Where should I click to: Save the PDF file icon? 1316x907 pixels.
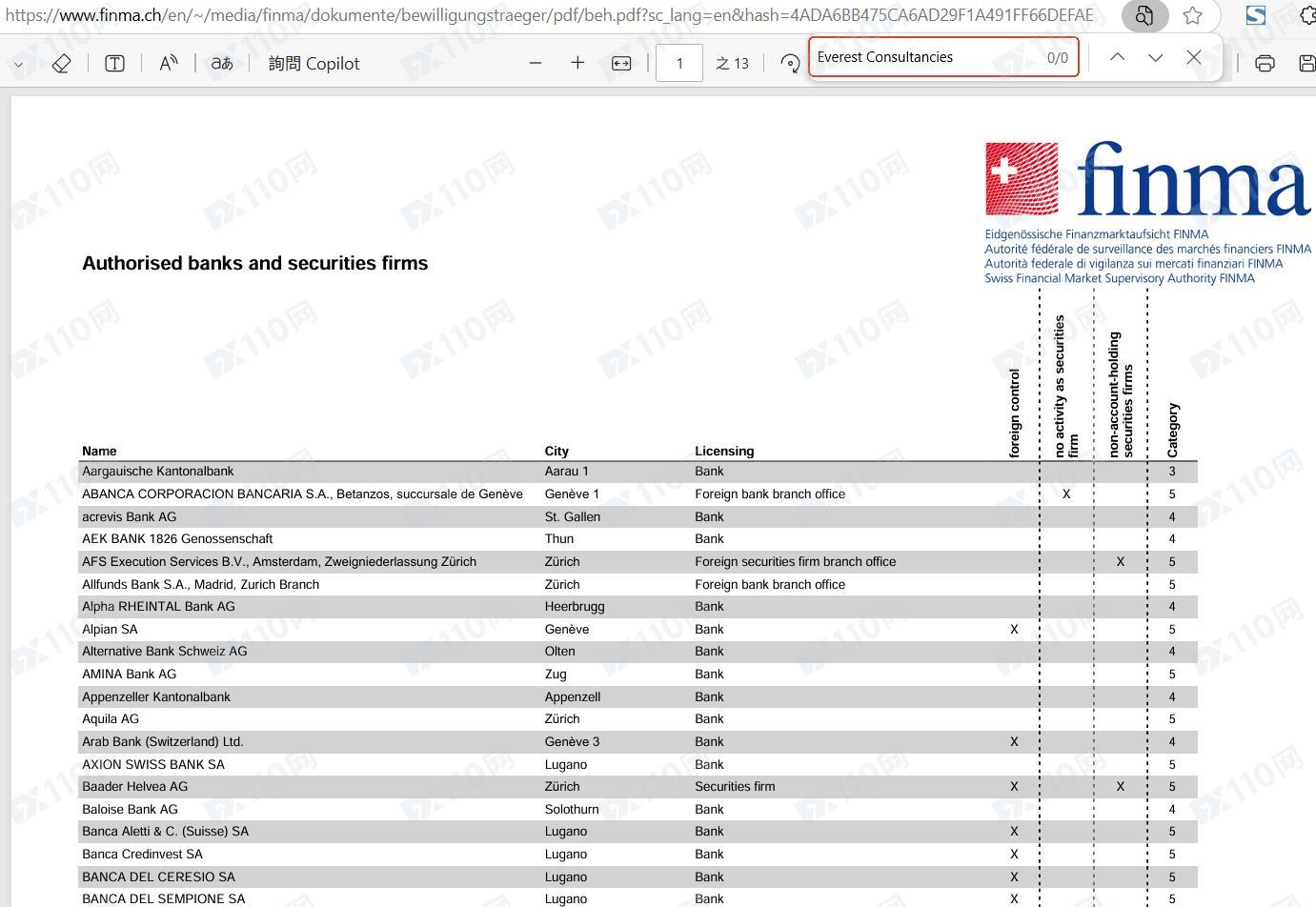coord(1307,63)
